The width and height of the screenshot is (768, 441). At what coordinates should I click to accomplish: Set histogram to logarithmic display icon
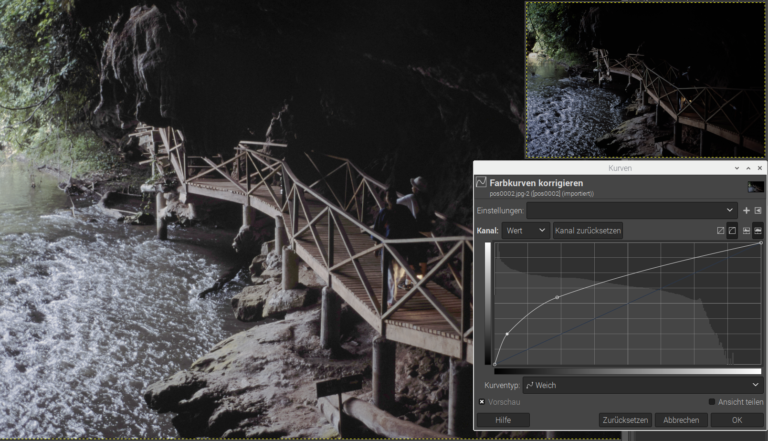pos(758,231)
